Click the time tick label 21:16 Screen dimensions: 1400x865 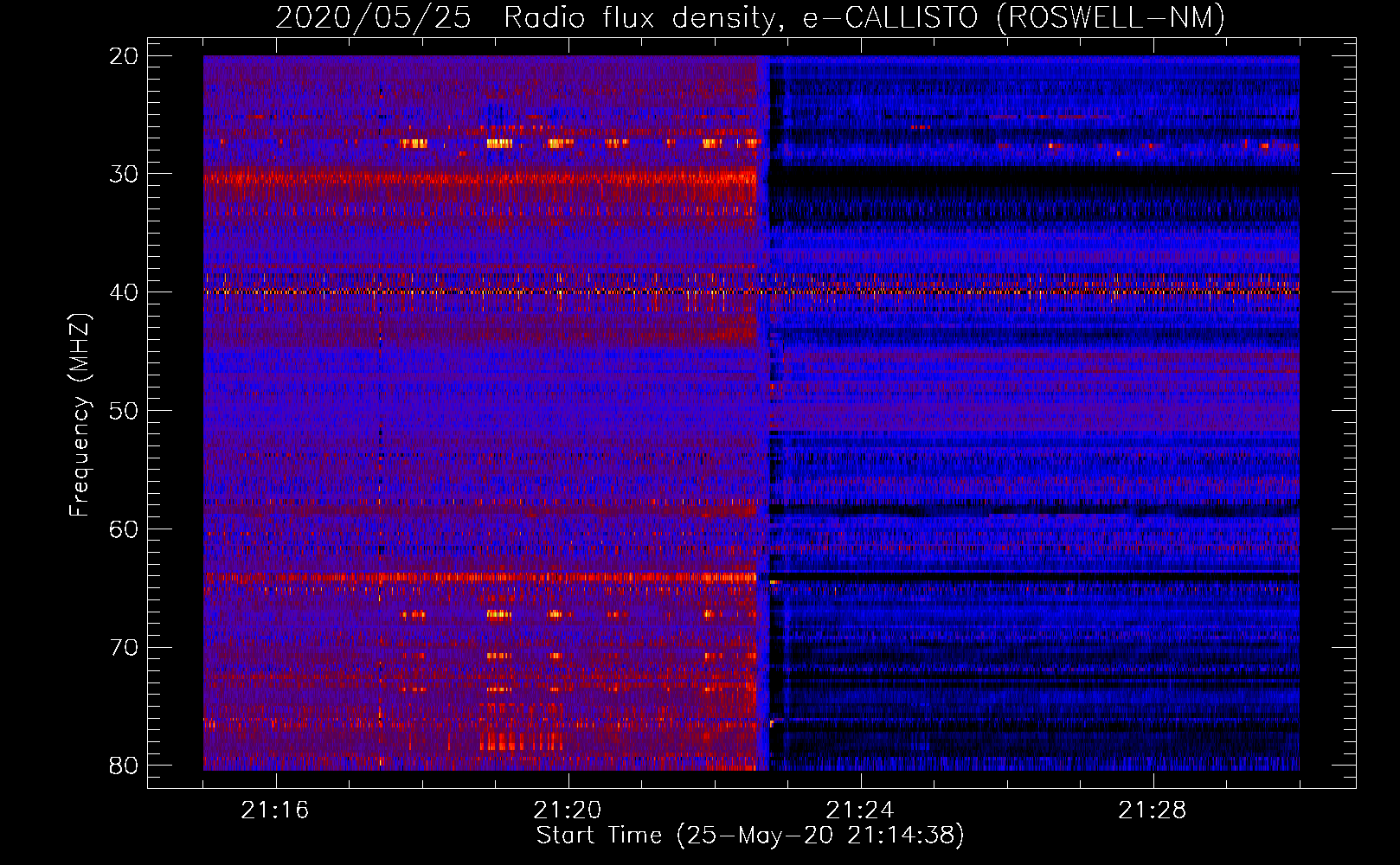coord(275,811)
